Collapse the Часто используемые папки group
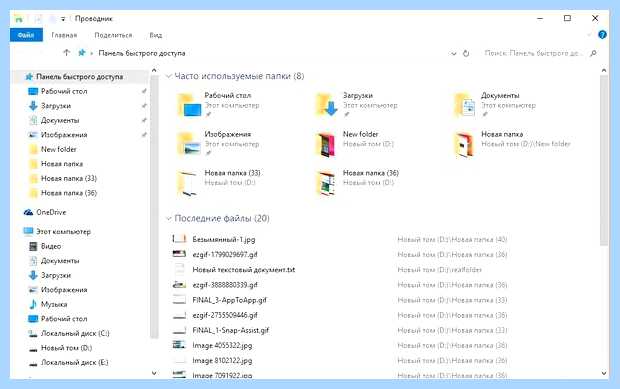 tap(169, 76)
